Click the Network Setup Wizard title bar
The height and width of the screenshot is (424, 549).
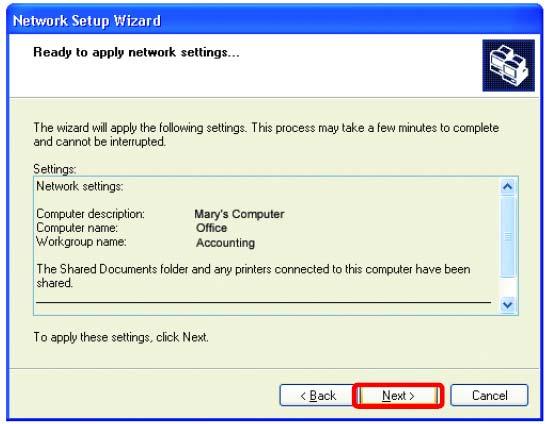(274, 20)
